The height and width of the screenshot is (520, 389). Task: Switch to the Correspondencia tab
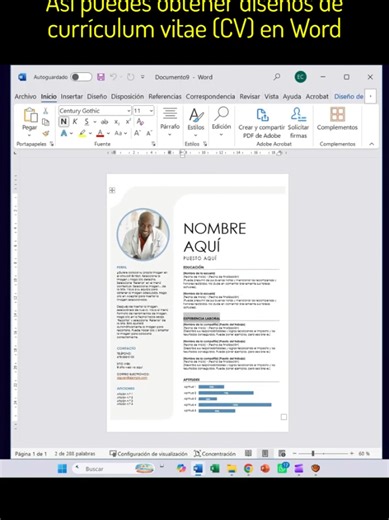point(210,96)
